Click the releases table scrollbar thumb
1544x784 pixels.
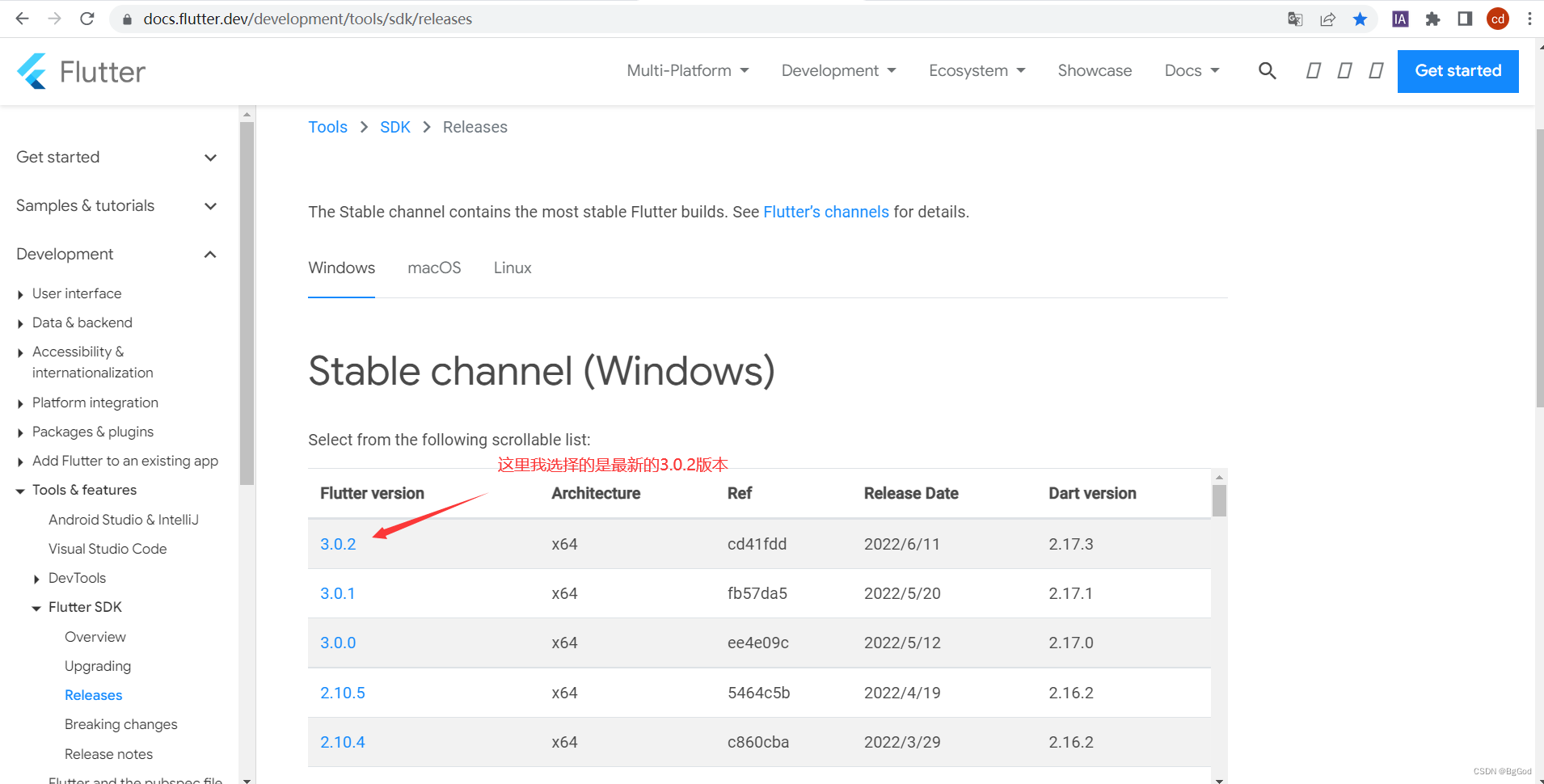point(1219,500)
